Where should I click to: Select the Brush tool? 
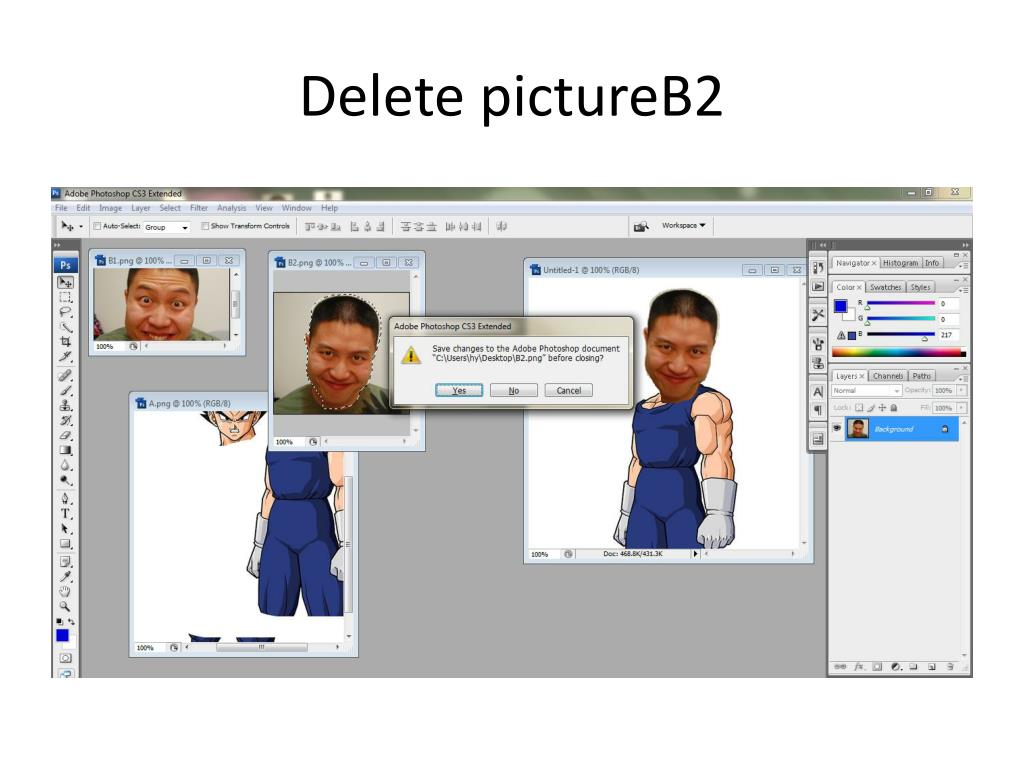65,391
